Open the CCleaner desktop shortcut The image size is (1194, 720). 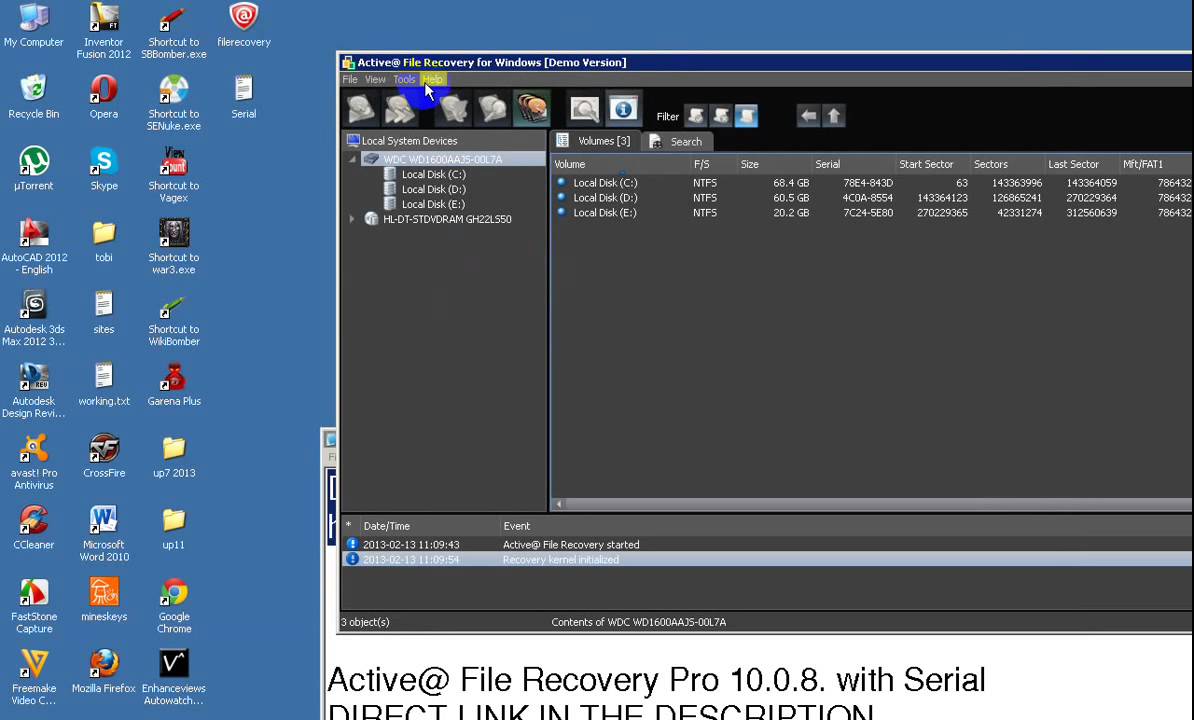click(x=33, y=527)
